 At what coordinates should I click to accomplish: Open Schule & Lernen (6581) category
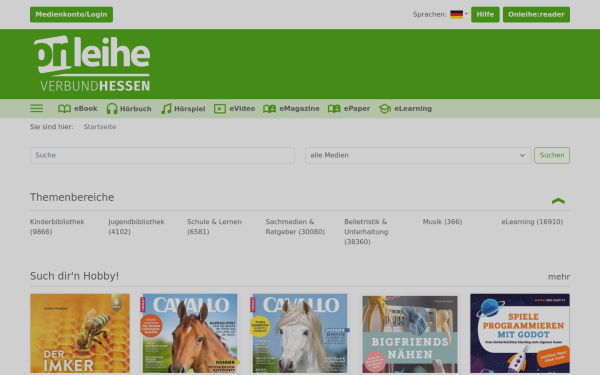click(x=214, y=227)
